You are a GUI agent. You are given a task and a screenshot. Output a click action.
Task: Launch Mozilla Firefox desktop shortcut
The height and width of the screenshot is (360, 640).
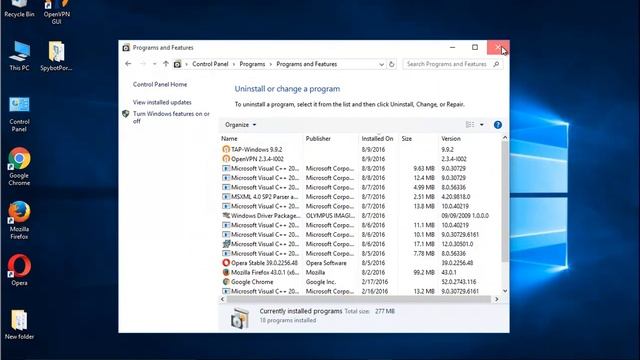tap(19, 220)
